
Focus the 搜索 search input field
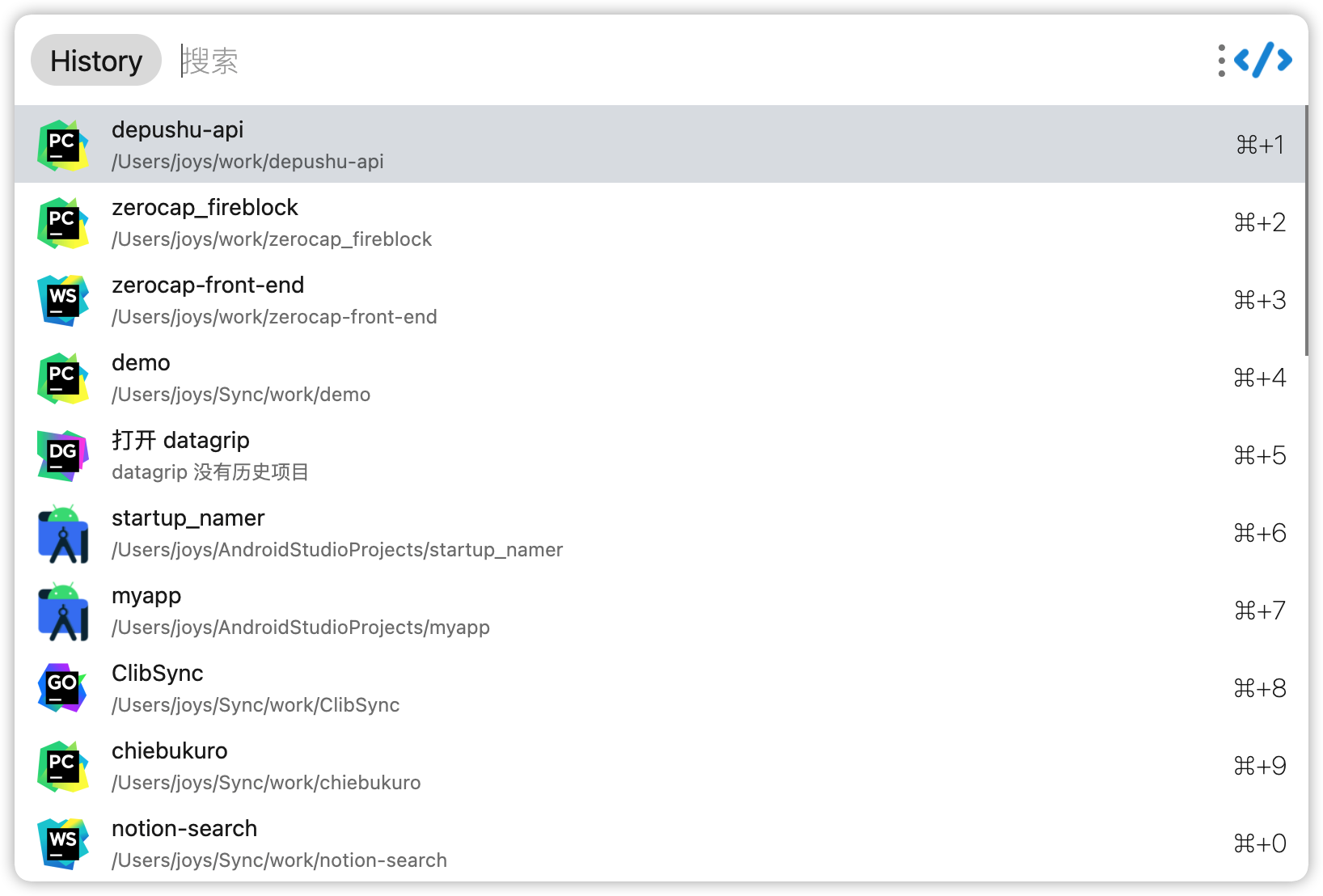[687, 61]
